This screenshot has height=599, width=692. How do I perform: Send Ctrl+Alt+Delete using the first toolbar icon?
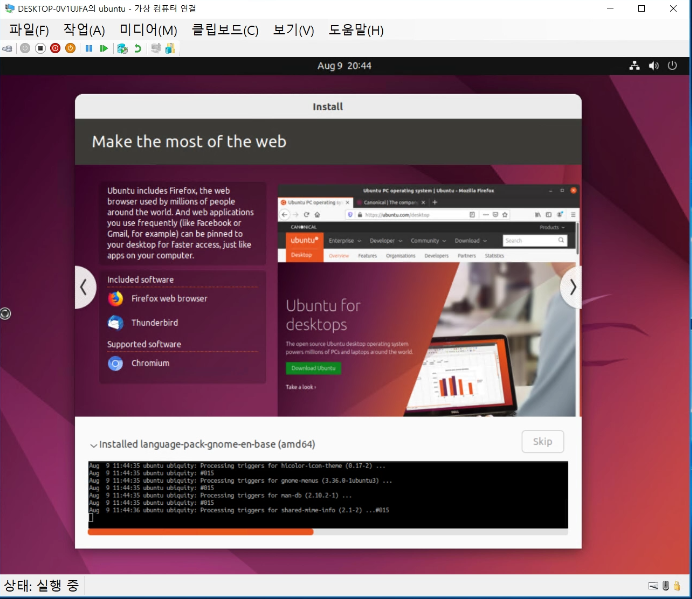pyautogui.click(x=7, y=49)
